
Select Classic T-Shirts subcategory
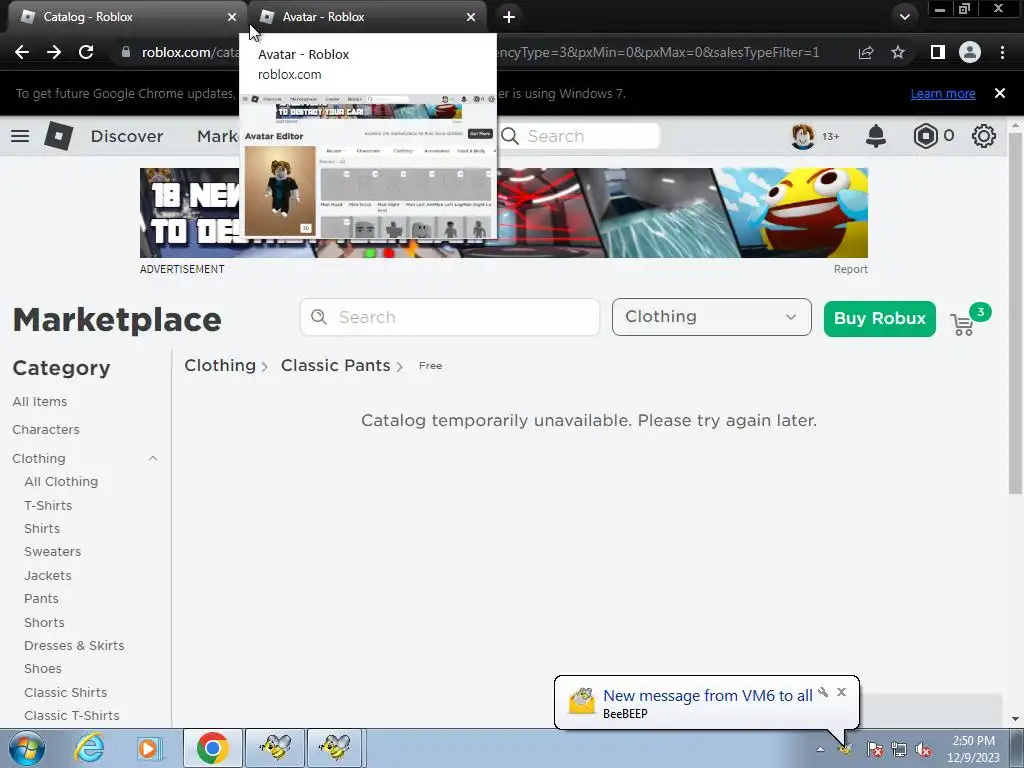(x=71, y=716)
